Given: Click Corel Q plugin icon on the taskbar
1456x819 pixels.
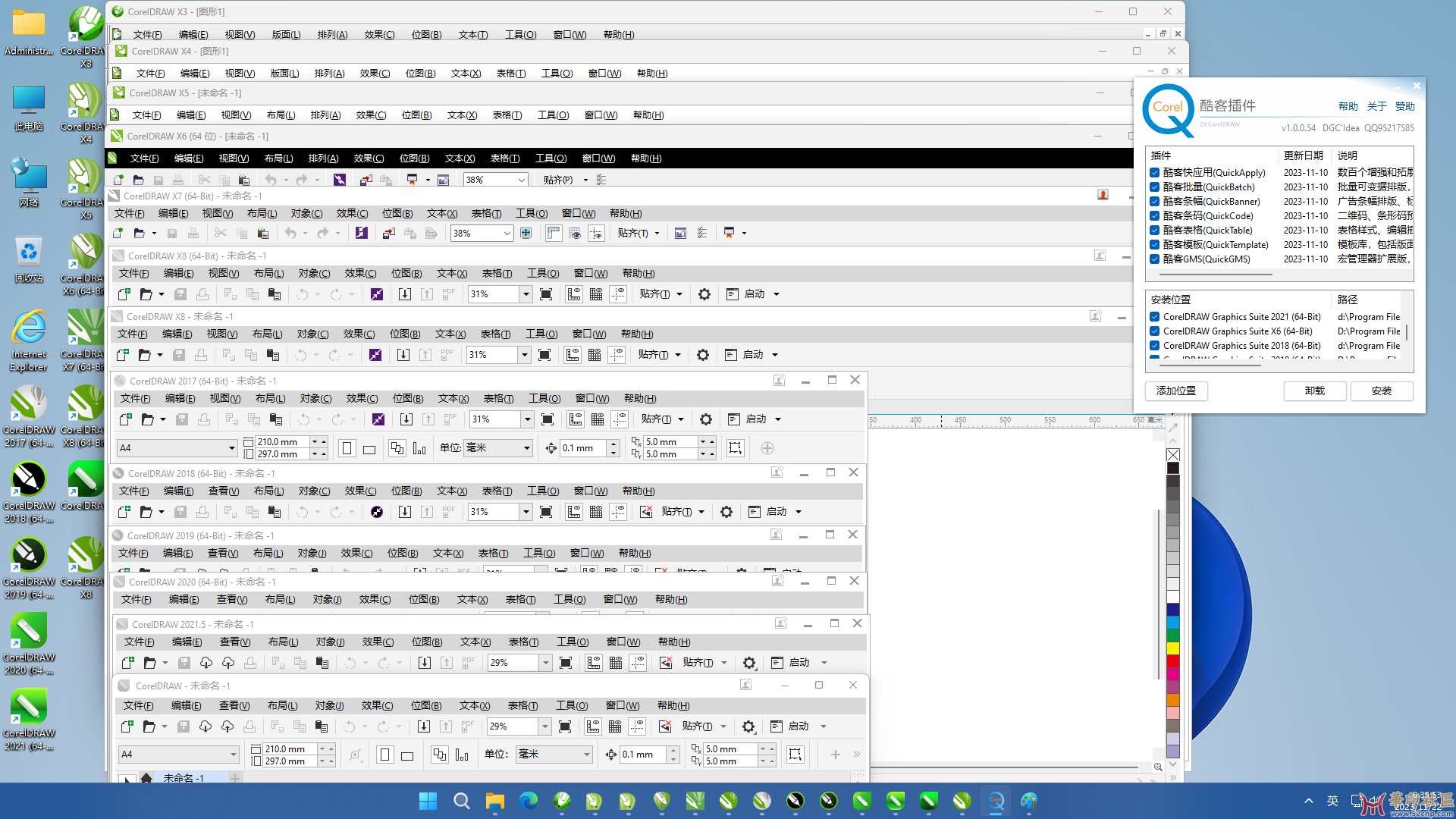Looking at the screenshot, I should (x=996, y=801).
